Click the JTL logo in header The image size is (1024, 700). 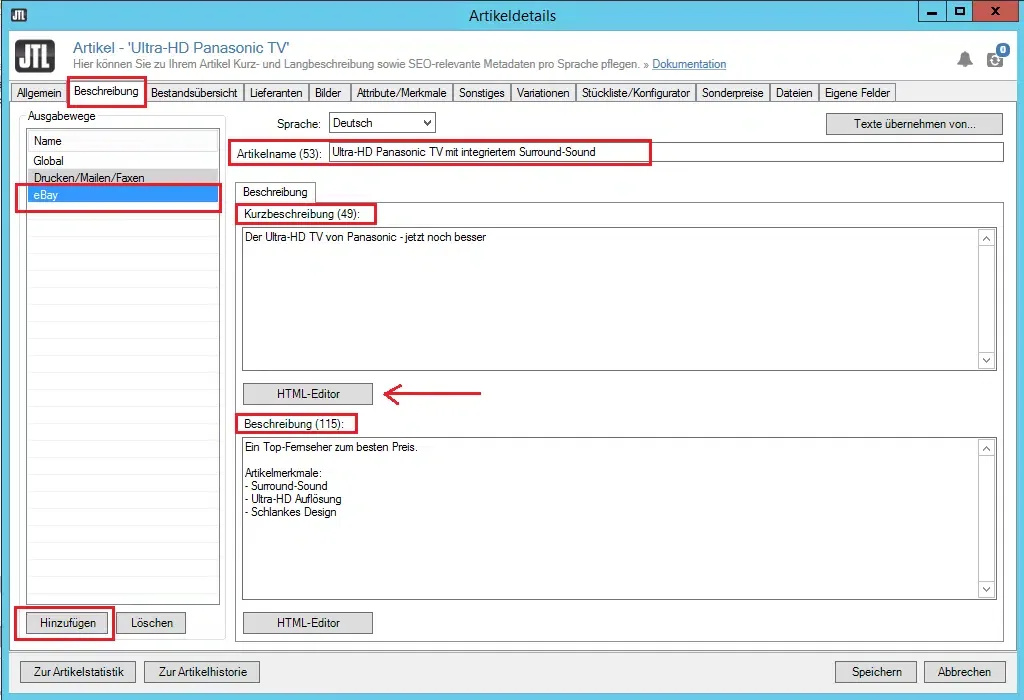pyautogui.click(x=35, y=56)
